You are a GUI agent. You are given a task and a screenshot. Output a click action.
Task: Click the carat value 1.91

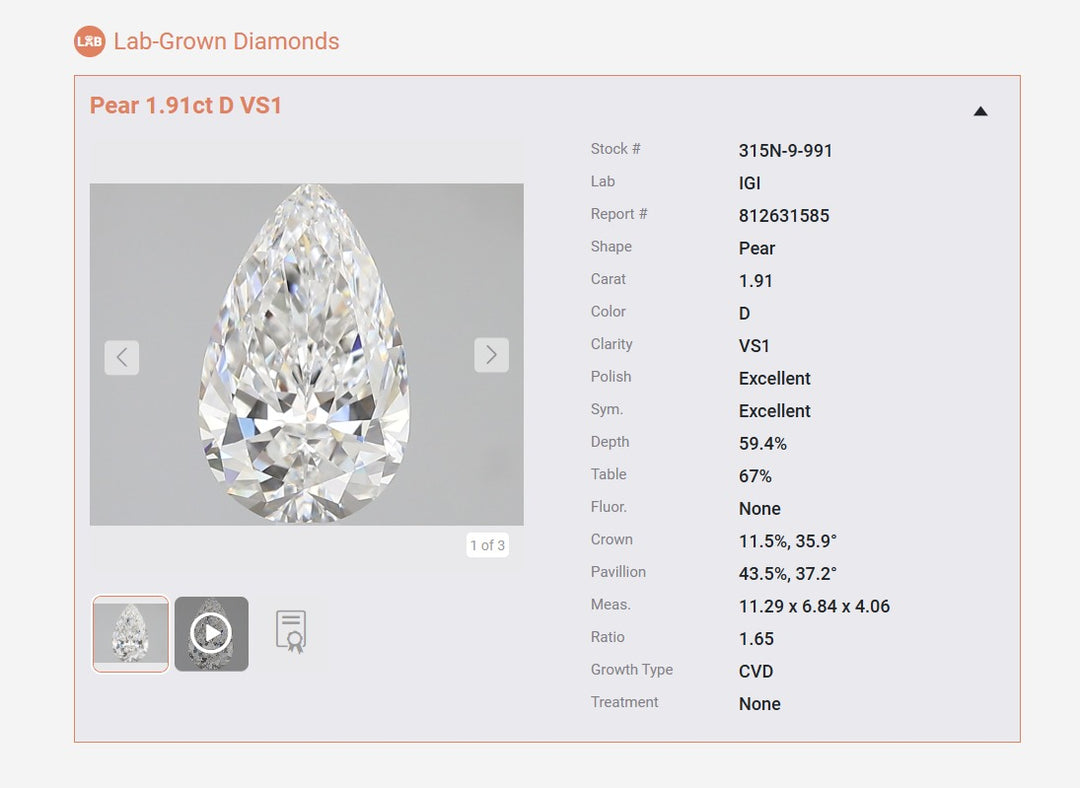pos(756,281)
